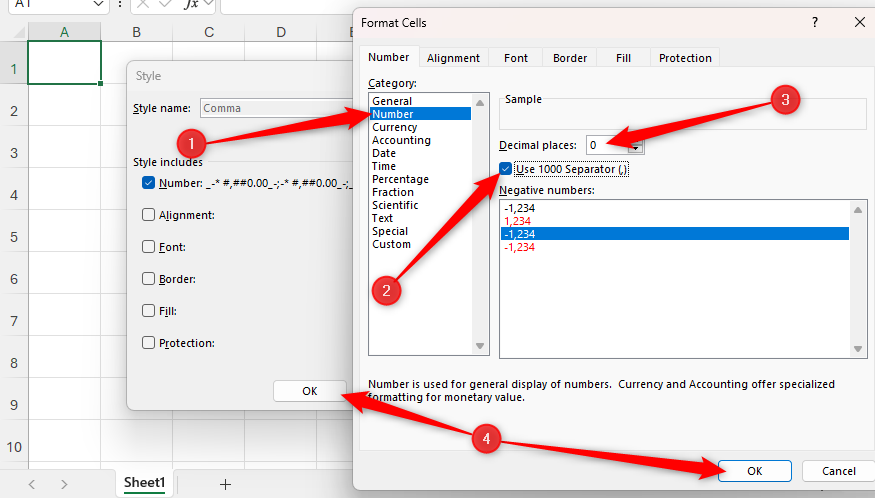Enable the Alignment style checkbox
The image size is (875, 498).
[149, 215]
